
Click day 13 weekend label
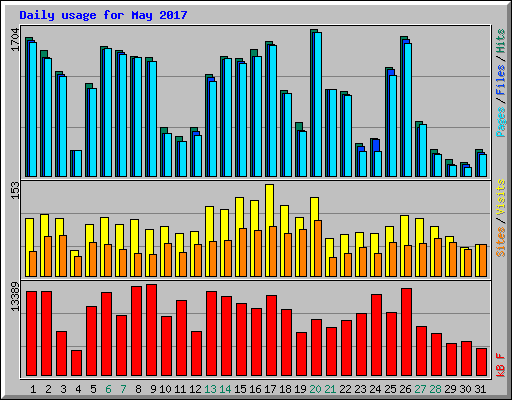click(x=210, y=389)
